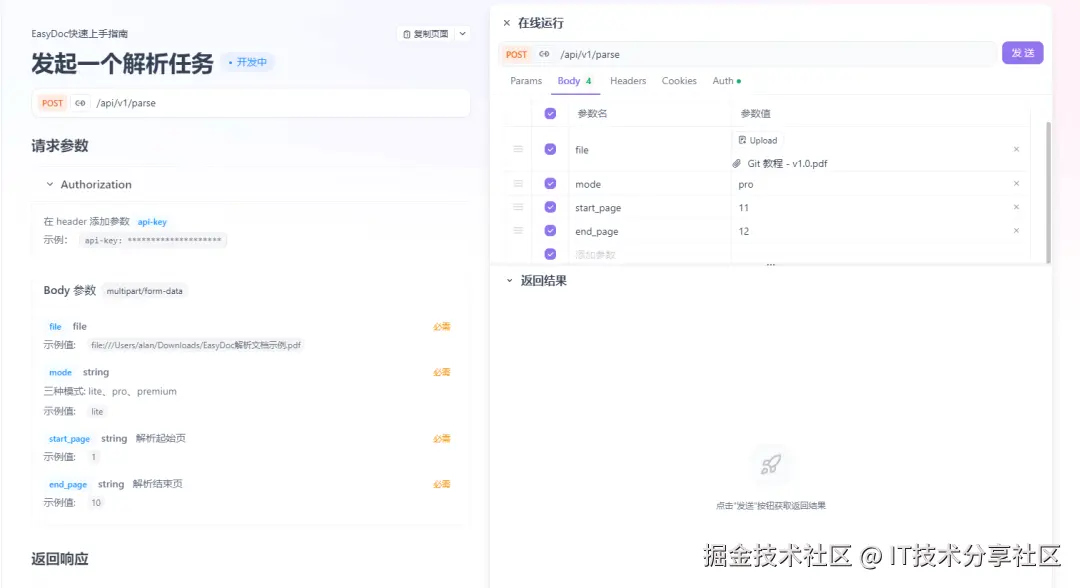1080x588 pixels.
Task: Click the drag handle icon on the mode row
Action: pyautogui.click(x=517, y=183)
